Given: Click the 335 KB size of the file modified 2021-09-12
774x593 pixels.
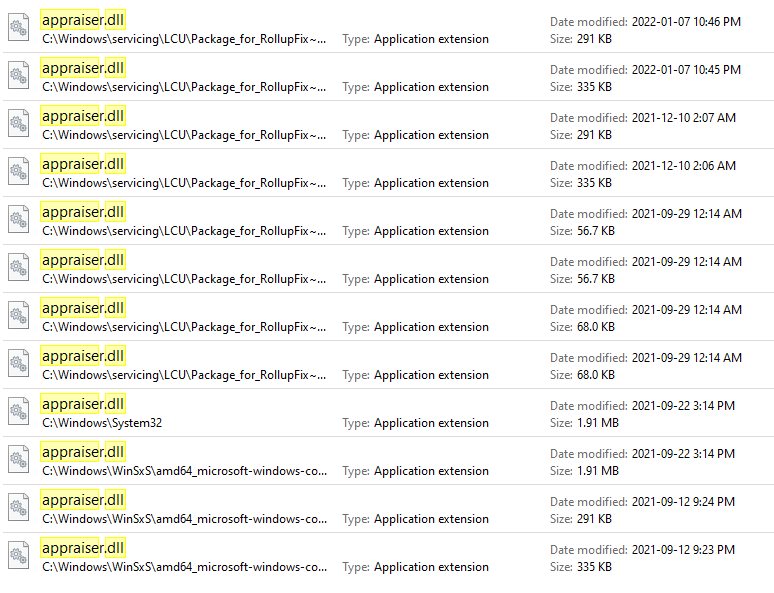Looking at the screenshot, I should (x=594, y=567).
